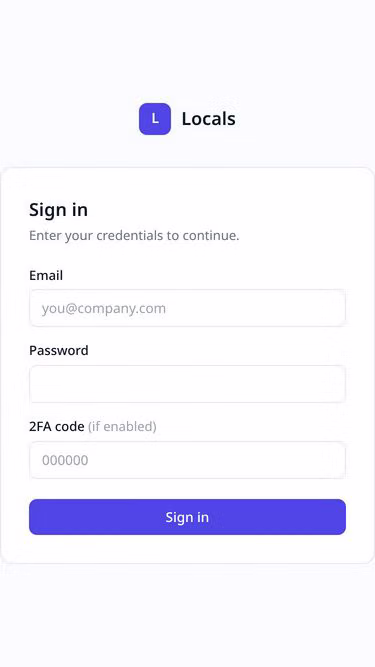Click the Sign in card heading
Image resolution: width=375 pixels, height=667 pixels.
58,210
